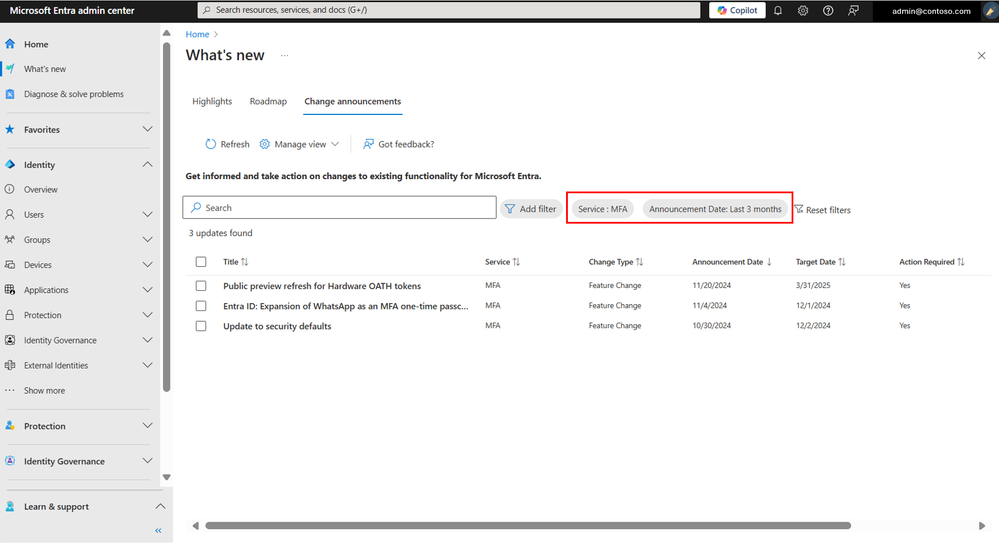This screenshot has width=999, height=553.
Task: Expand the Applications chevron
Action: 147,290
